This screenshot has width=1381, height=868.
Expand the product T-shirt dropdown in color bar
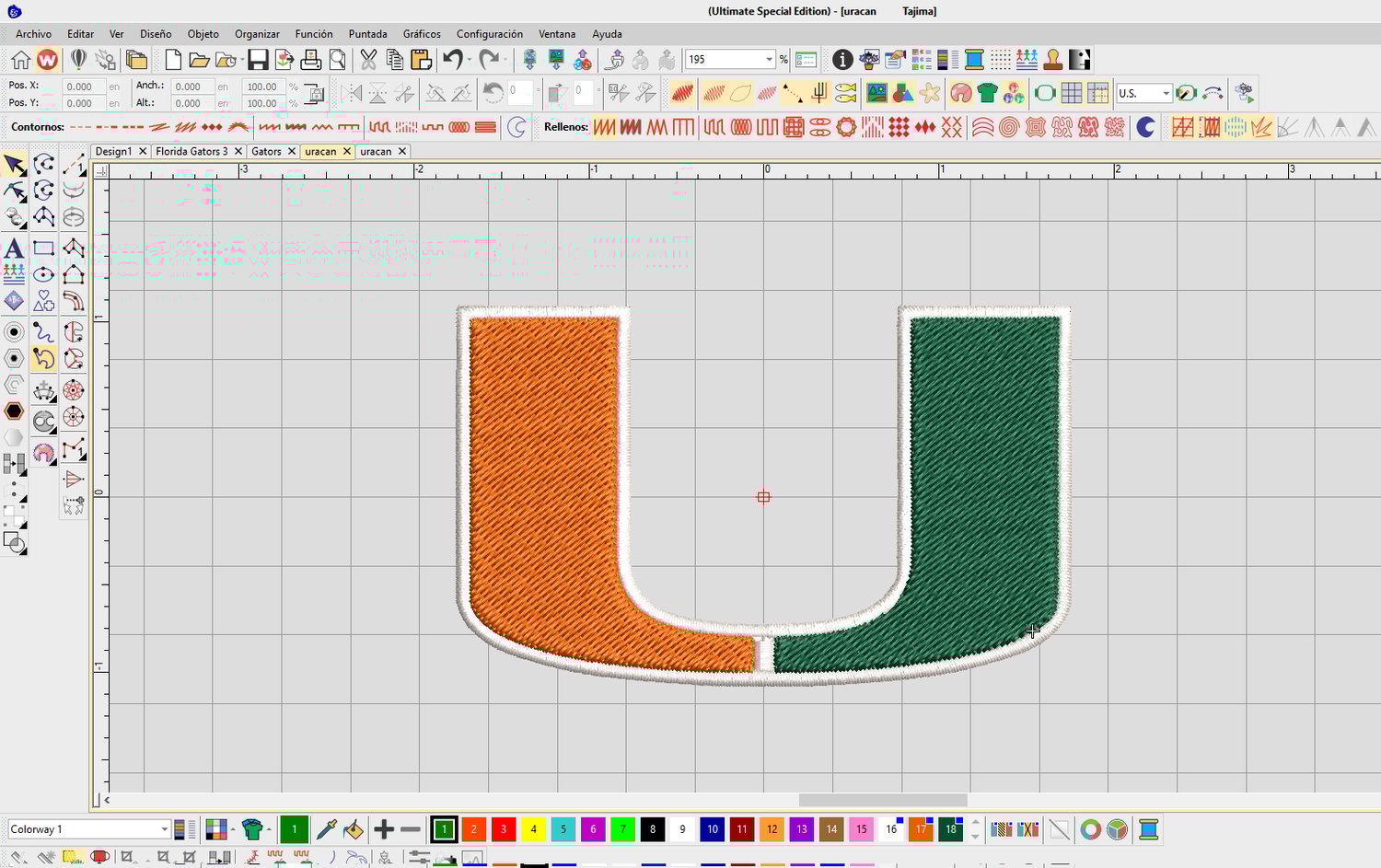[x=269, y=829]
